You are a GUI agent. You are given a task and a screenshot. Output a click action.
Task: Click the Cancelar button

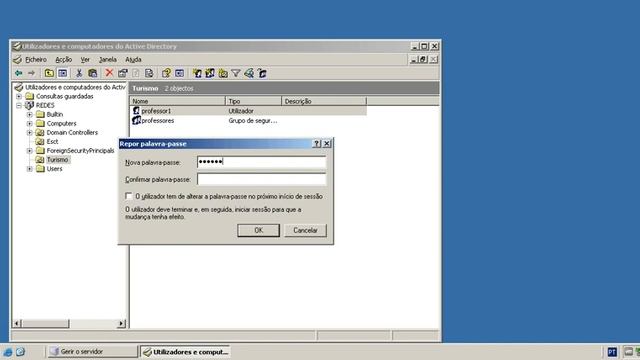click(x=305, y=230)
